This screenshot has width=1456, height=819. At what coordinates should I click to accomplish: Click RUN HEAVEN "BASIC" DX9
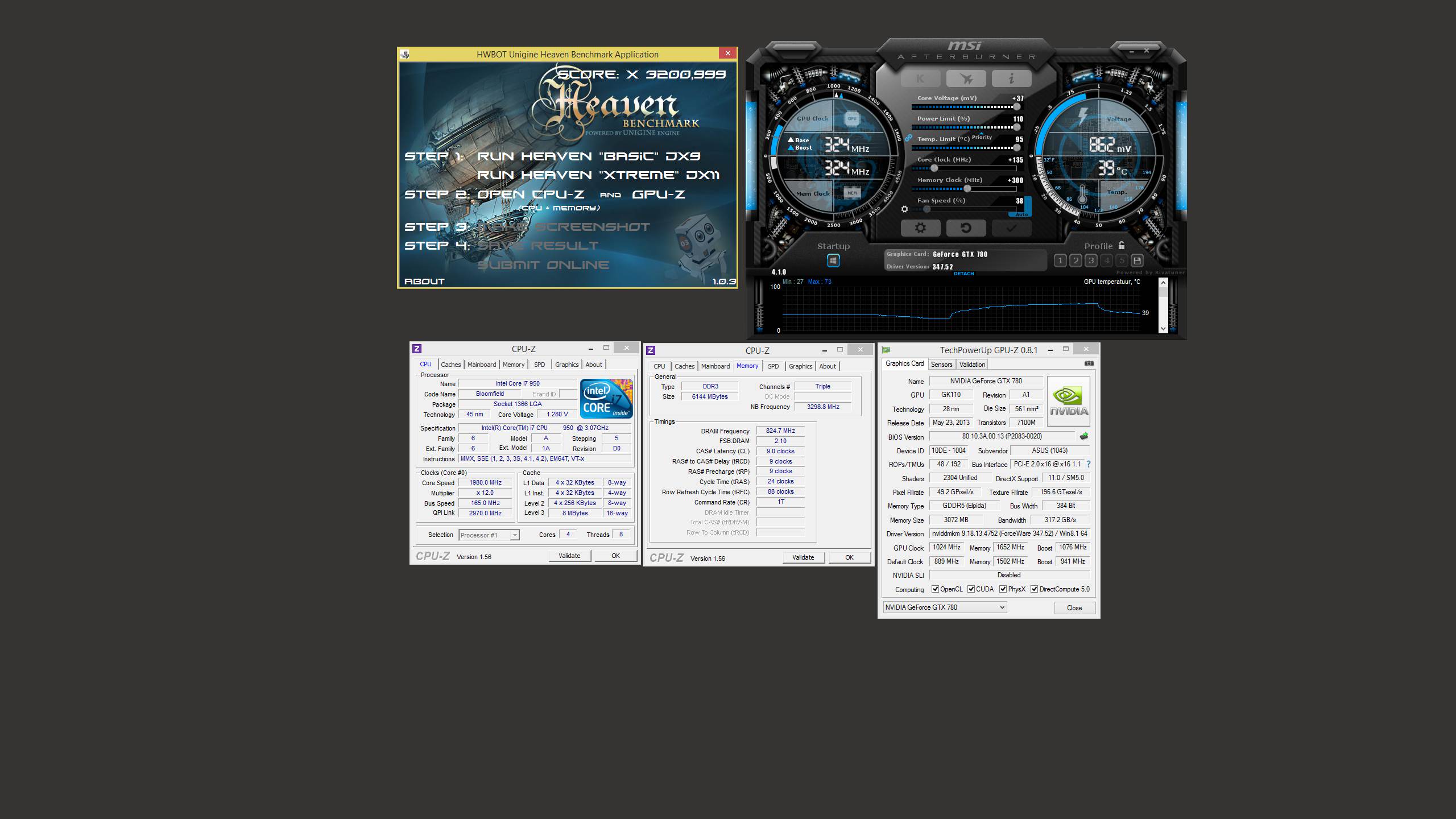point(588,156)
